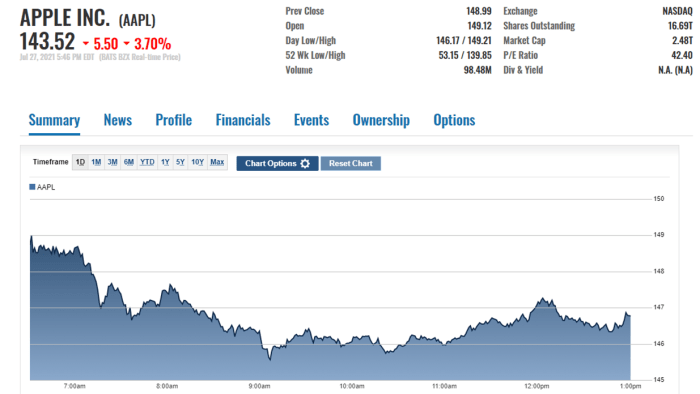Select the 1D timeframe
Screen dimensions: 700x394
pyautogui.click(x=80, y=162)
